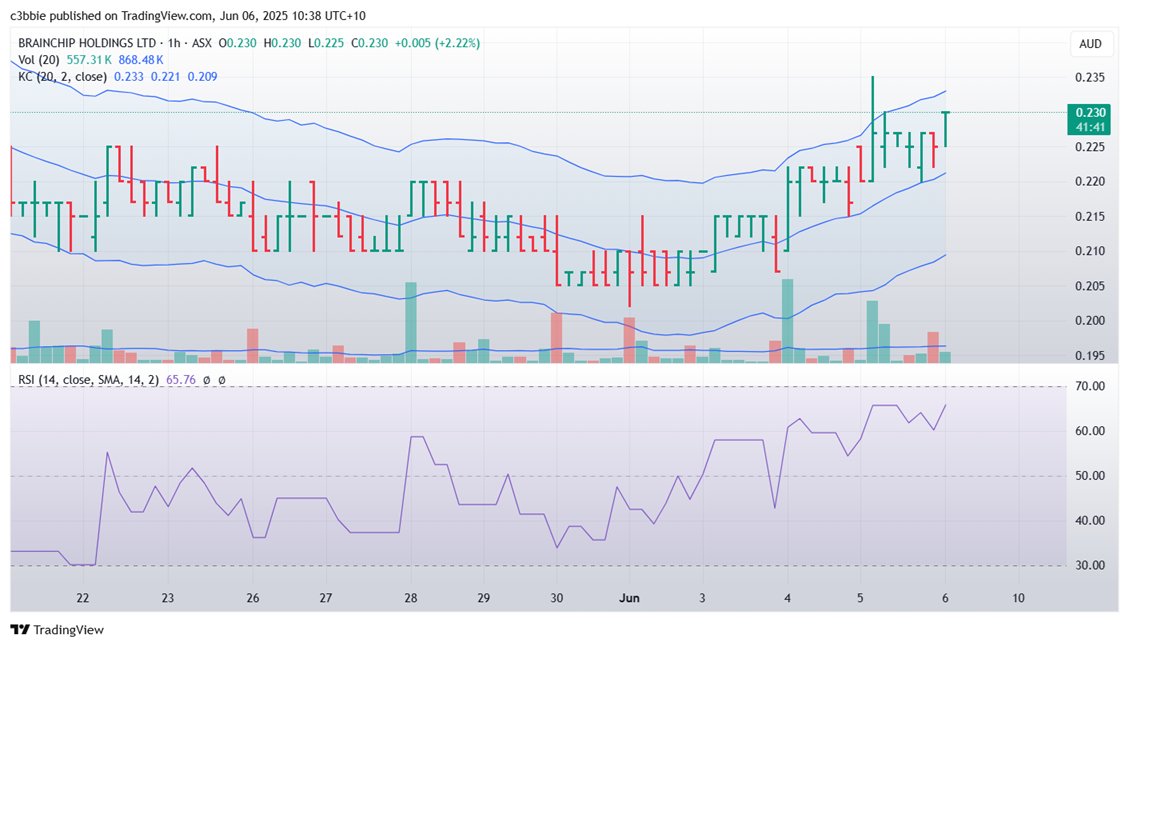Screen dimensions: 1152x815
Task: Click the Keltner lower value 0.209
Action: coord(202,76)
